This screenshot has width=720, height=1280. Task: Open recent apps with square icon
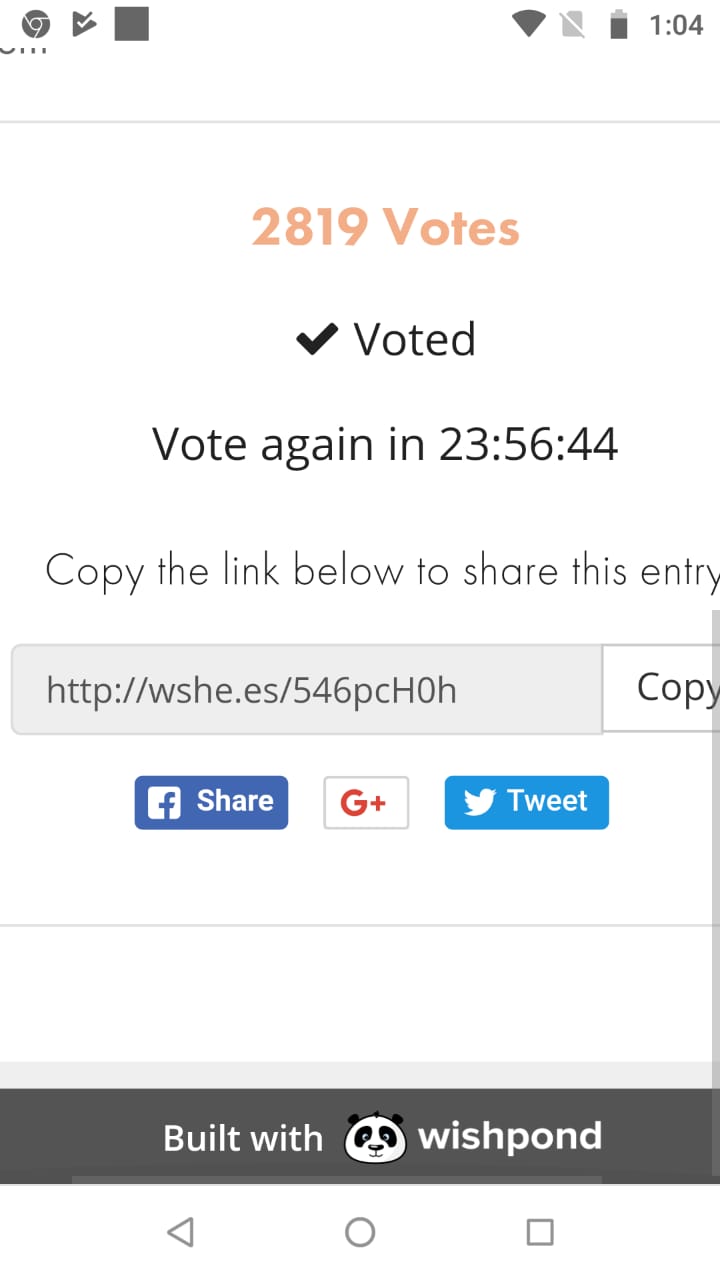coord(540,1232)
